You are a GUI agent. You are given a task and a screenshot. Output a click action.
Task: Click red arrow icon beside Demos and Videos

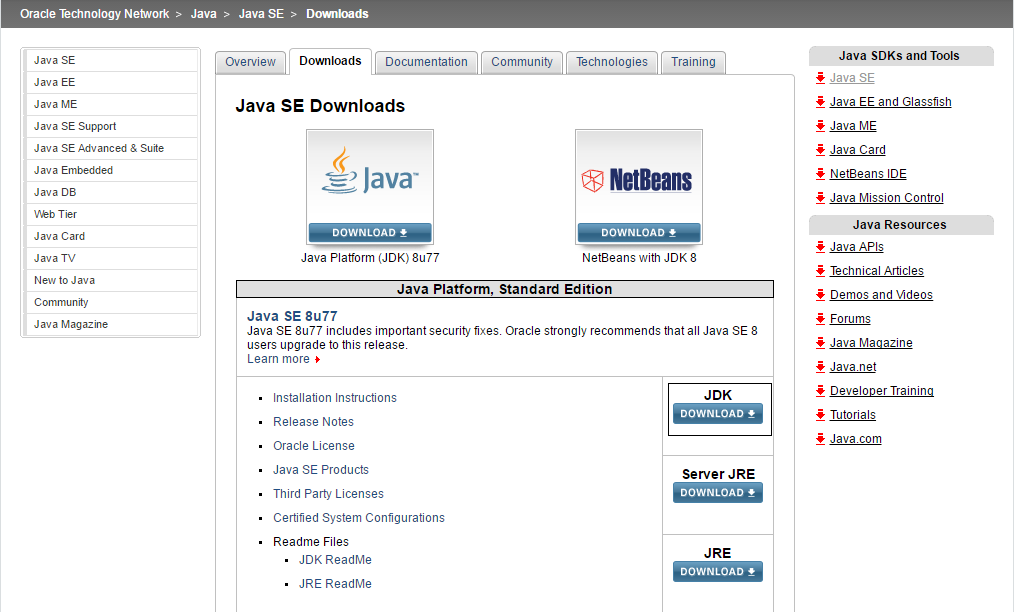pyautogui.click(x=820, y=294)
